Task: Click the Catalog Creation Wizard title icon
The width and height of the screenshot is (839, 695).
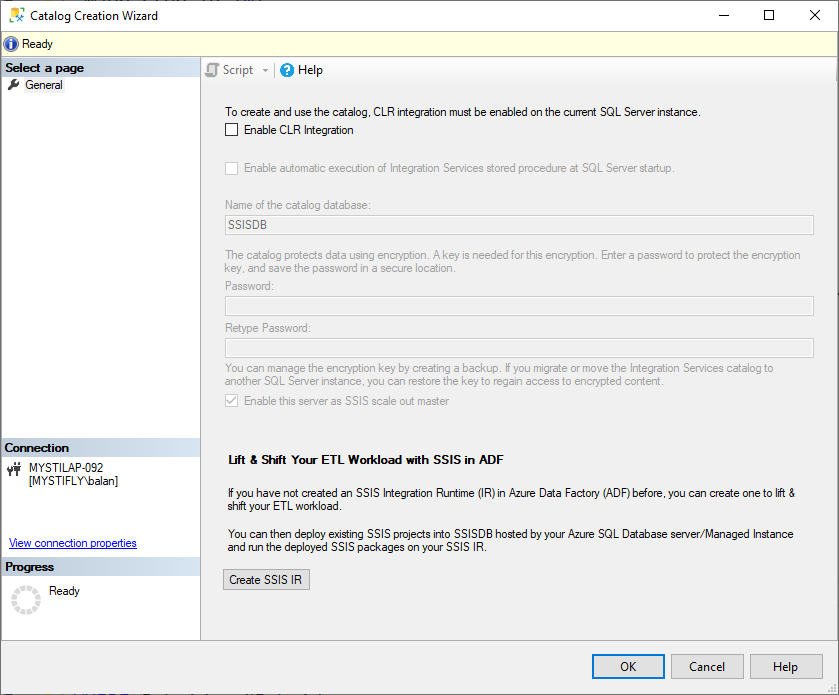Action: click(17, 15)
